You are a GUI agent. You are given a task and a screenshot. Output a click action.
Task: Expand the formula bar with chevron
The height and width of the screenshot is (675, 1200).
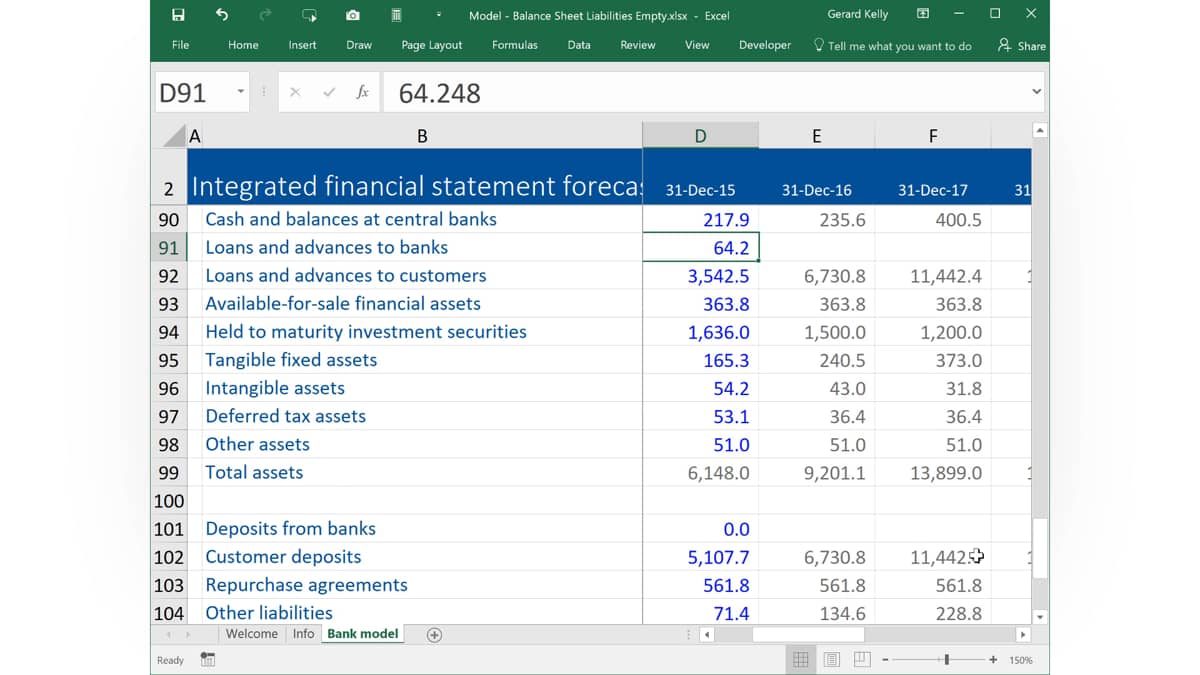pos(1036,92)
